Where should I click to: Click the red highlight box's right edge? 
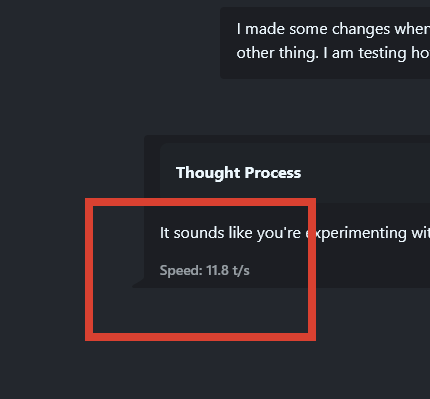[312, 269]
